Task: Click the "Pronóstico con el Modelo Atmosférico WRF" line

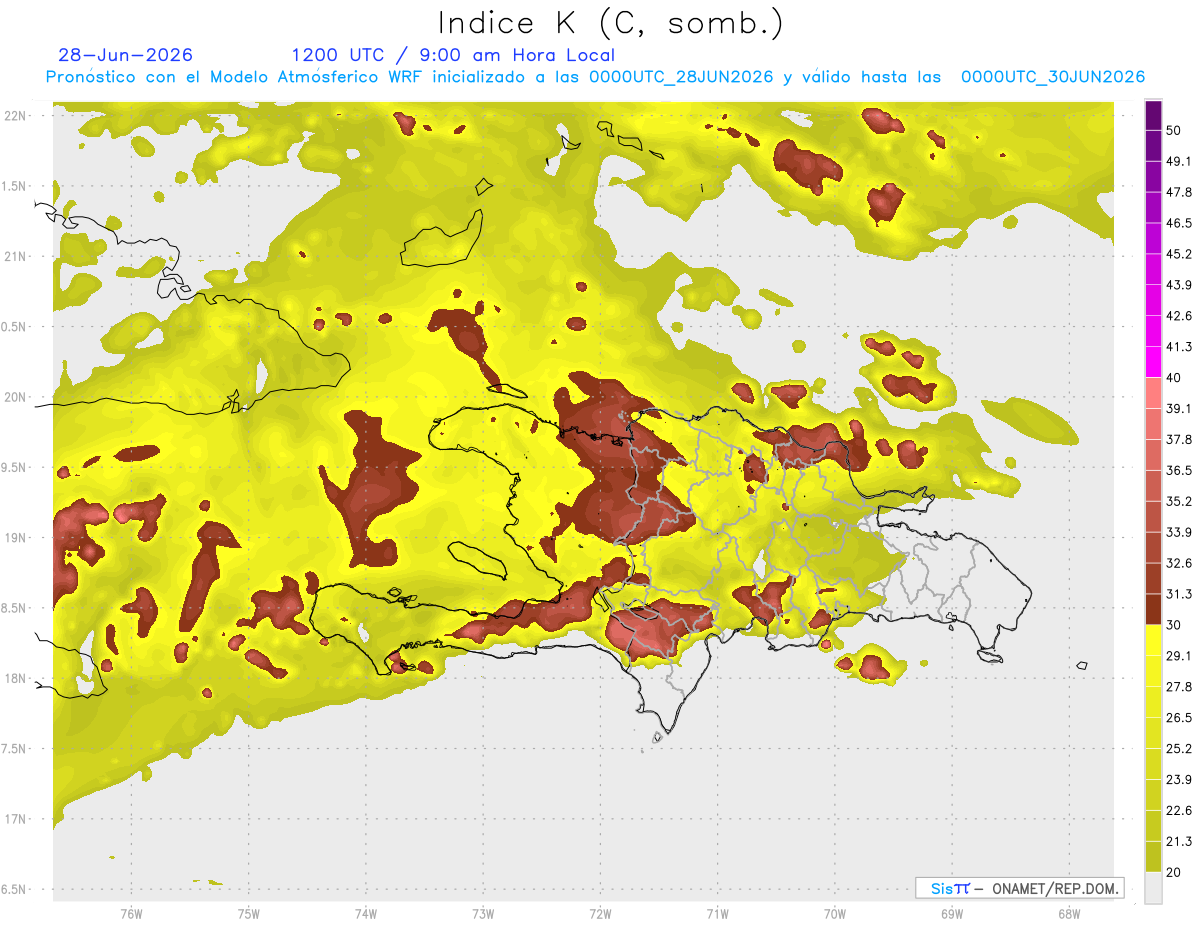Action: coord(595,77)
